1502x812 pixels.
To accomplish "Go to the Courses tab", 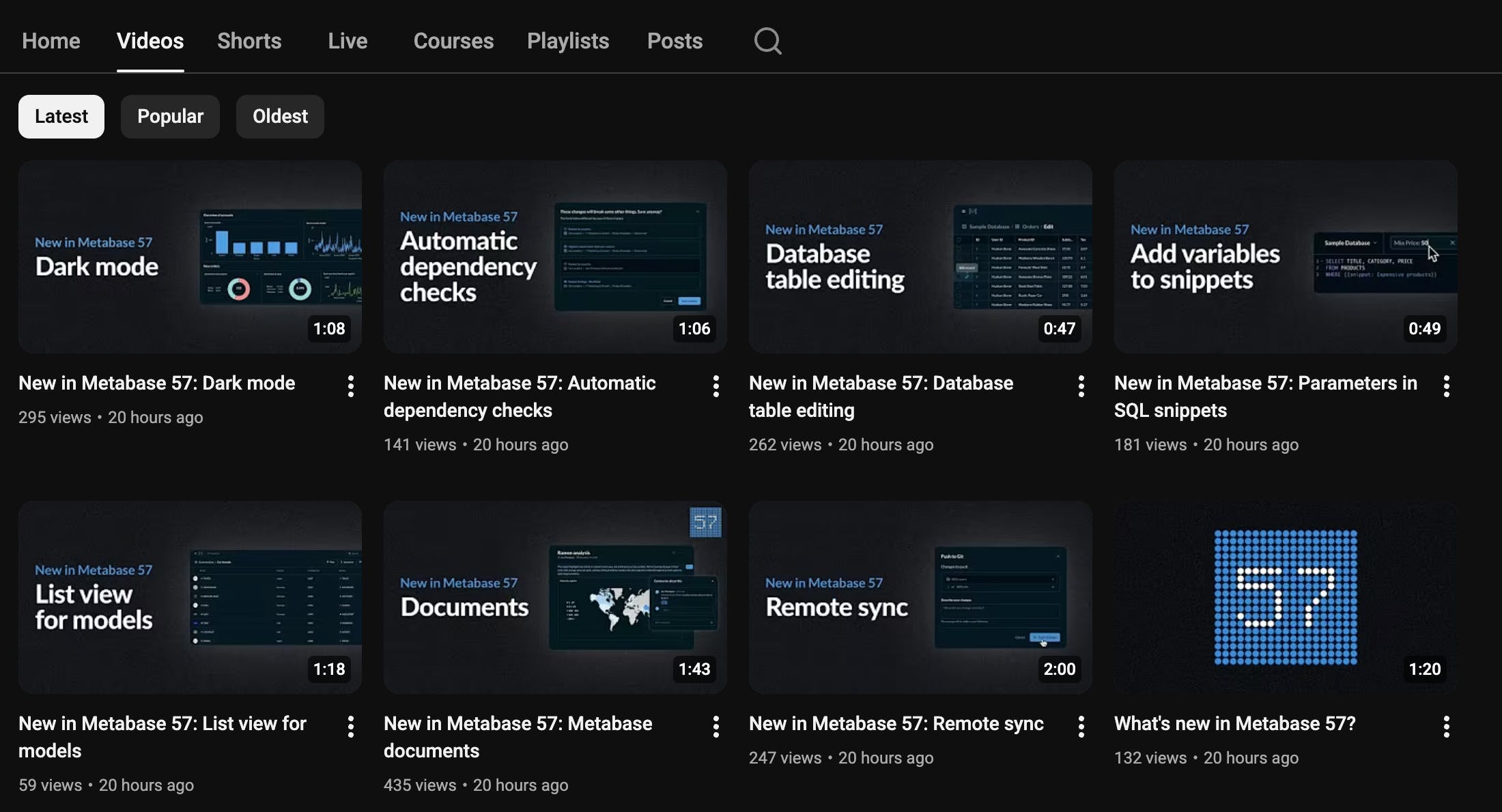I will point(453,41).
